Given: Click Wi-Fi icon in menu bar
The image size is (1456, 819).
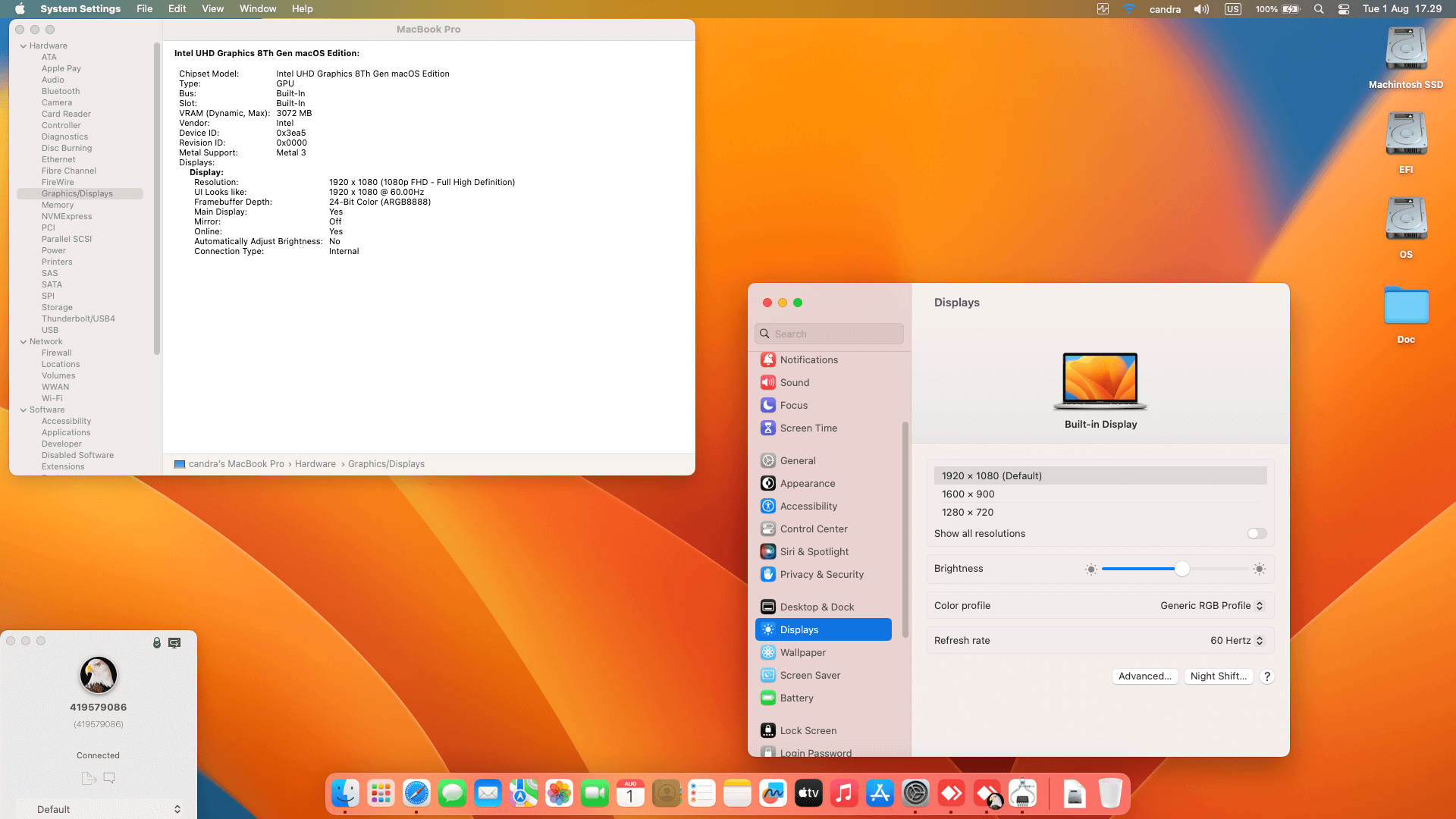Looking at the screenshot, I should tap(1128, 9).
